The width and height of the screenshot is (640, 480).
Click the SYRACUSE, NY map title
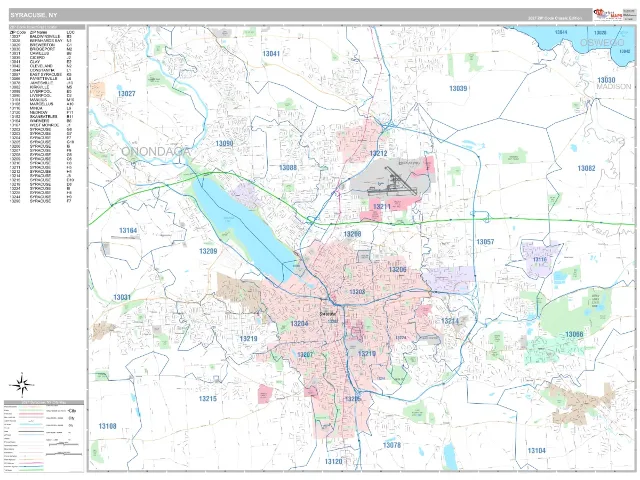(34, 15)
